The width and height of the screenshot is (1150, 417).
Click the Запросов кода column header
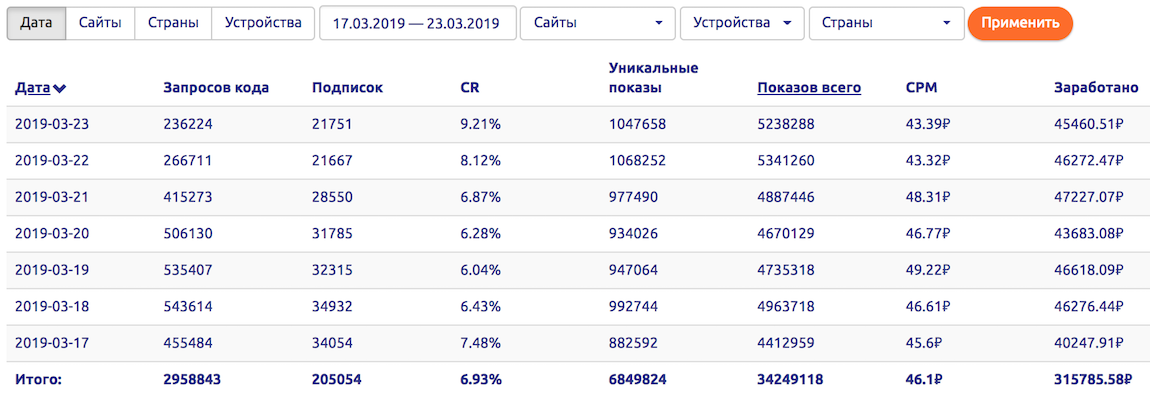tap(215, 88)
